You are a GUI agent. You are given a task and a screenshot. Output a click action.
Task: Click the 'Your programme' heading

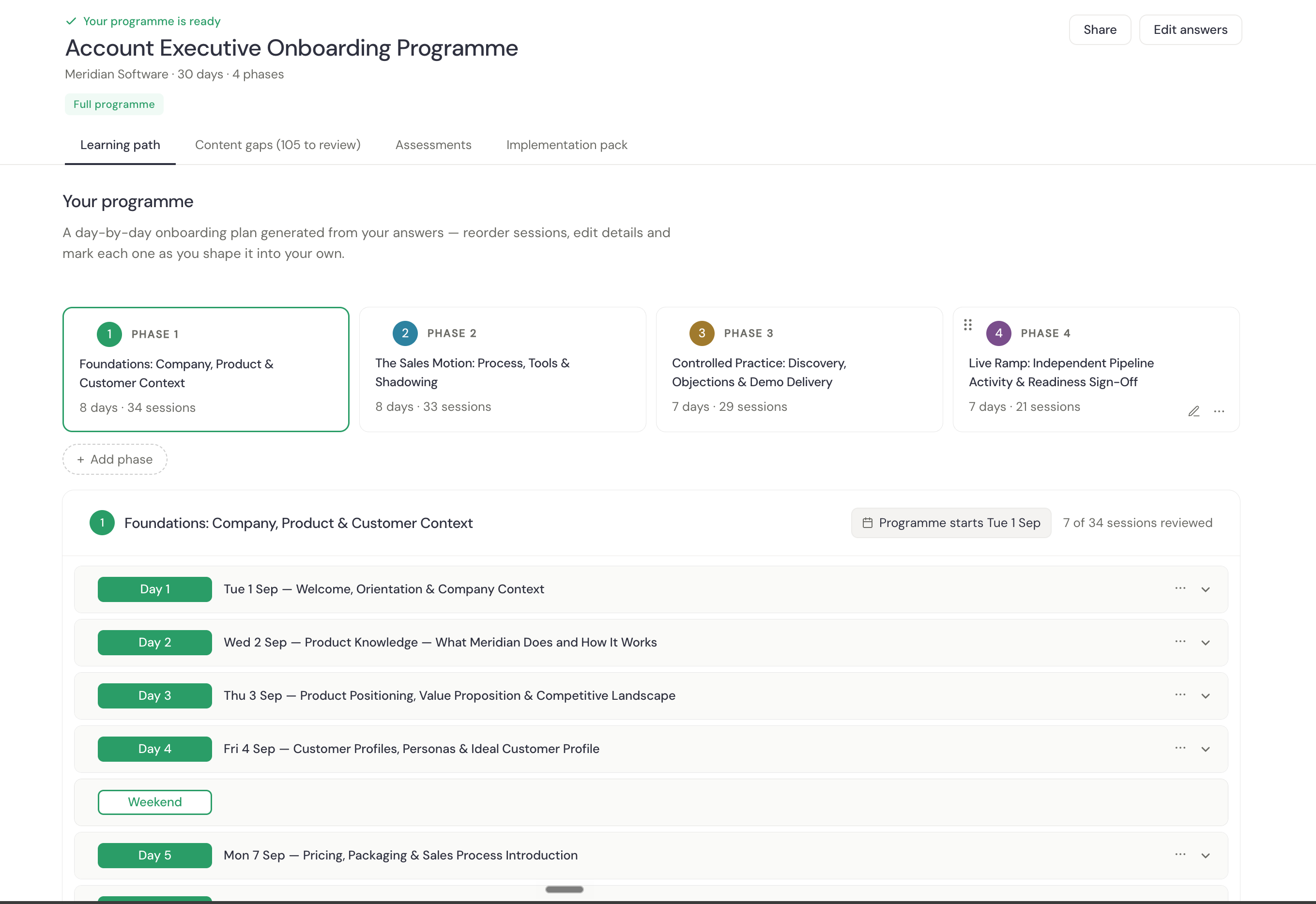coord(128,202)
